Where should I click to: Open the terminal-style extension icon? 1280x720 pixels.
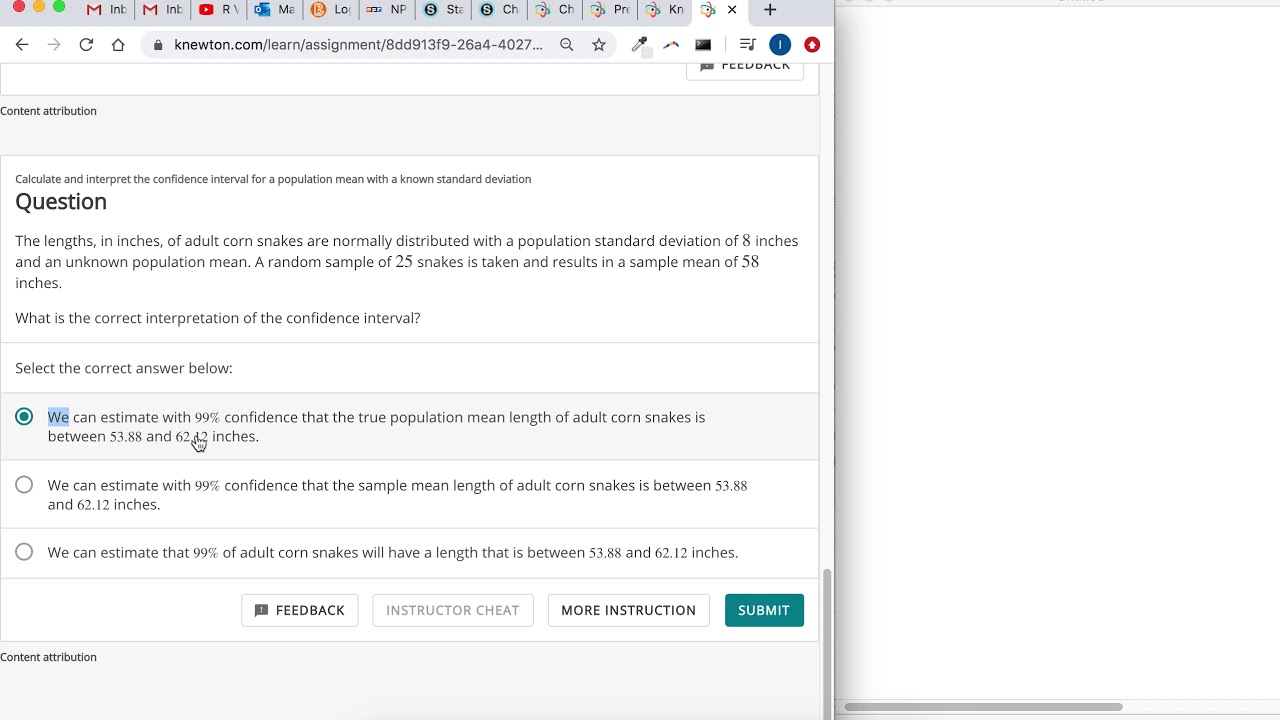tap(703, 45)
